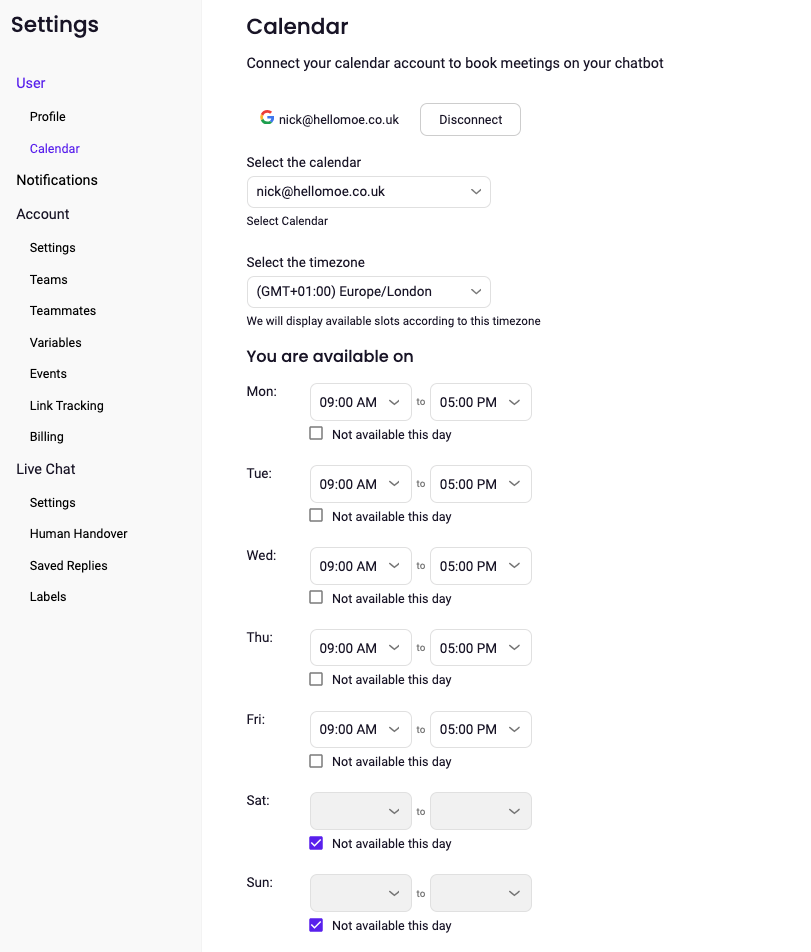Open Labels settings page
The image size is (811, 952).
pyautogui.click(x=48, y=597)
